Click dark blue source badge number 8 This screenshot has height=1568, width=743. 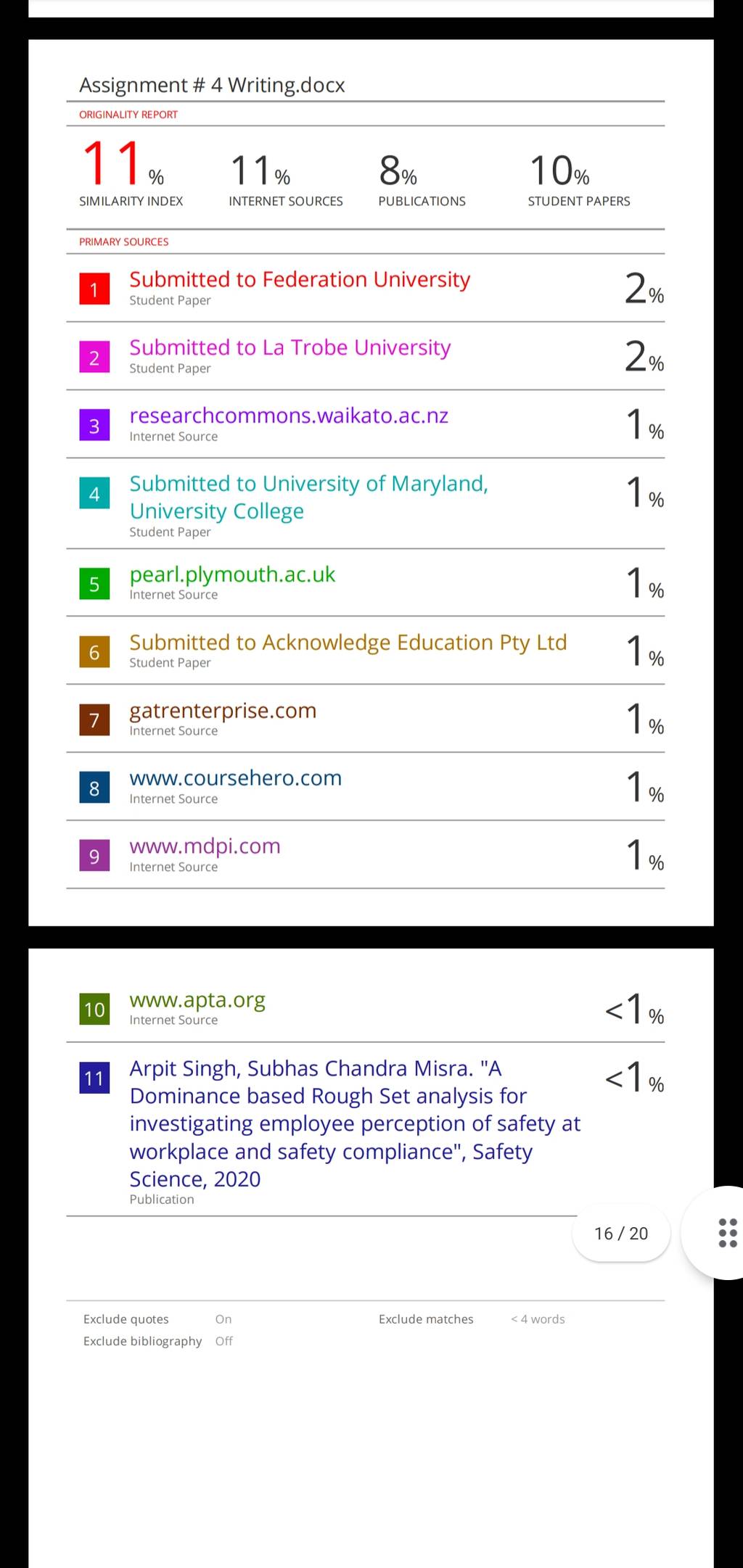pyautogui.click(x=94, y=788)
